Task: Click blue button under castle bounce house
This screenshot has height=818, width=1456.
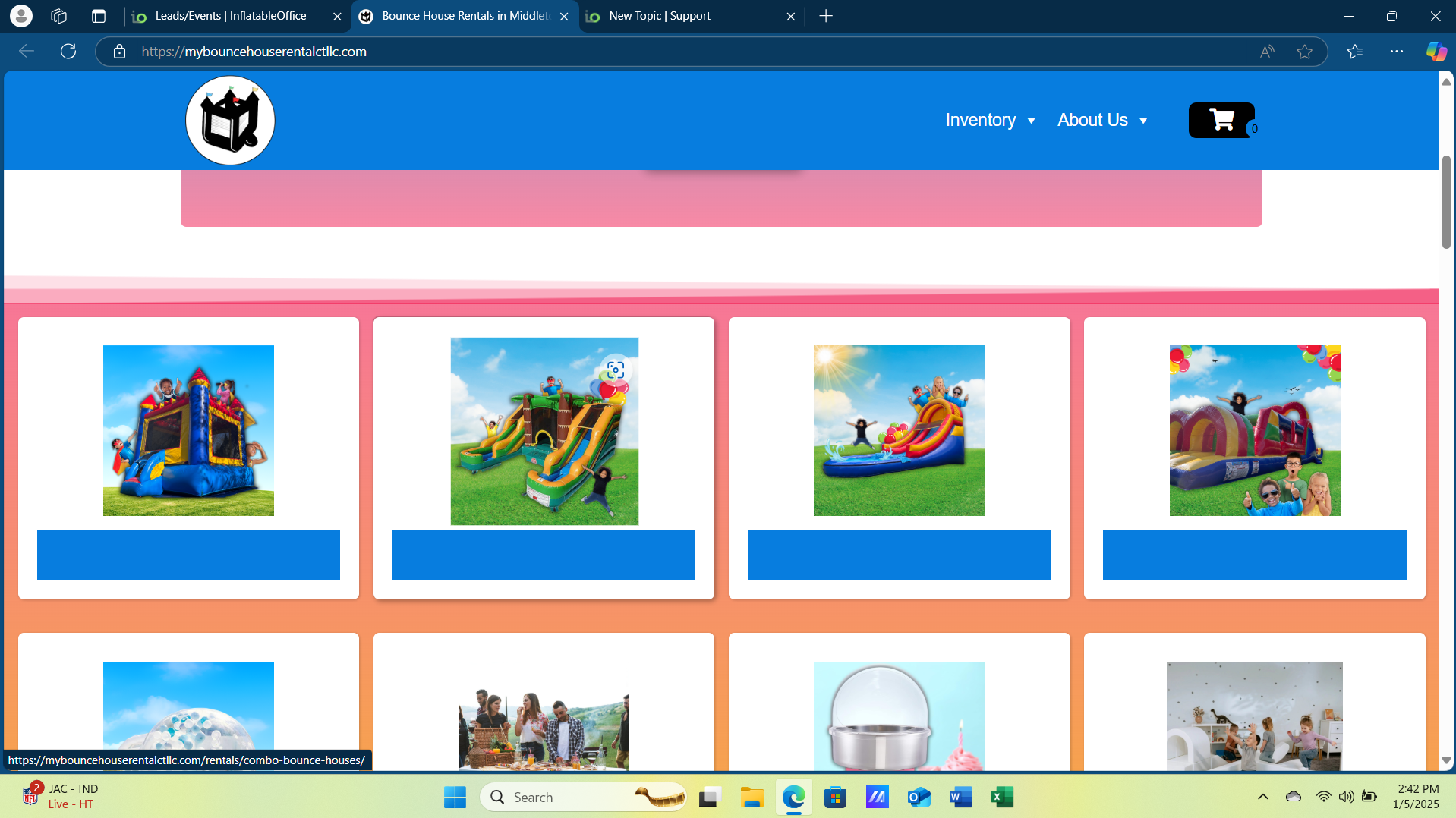Action: coord(188,555)
